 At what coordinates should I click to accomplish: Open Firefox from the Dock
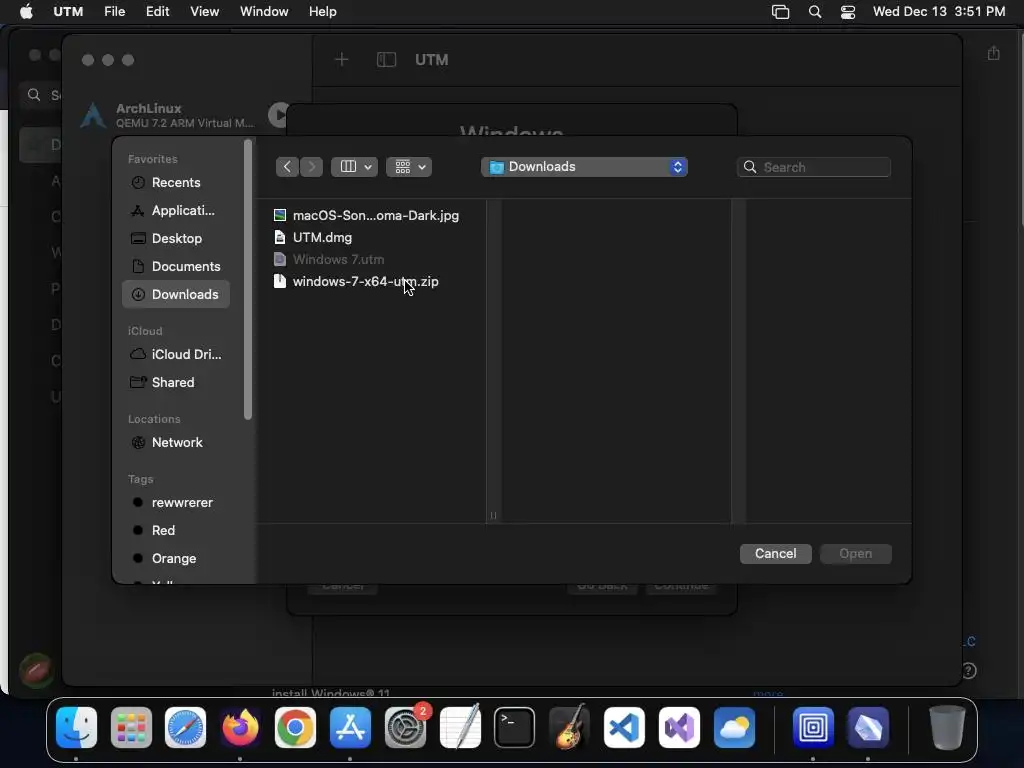point(240,728)
